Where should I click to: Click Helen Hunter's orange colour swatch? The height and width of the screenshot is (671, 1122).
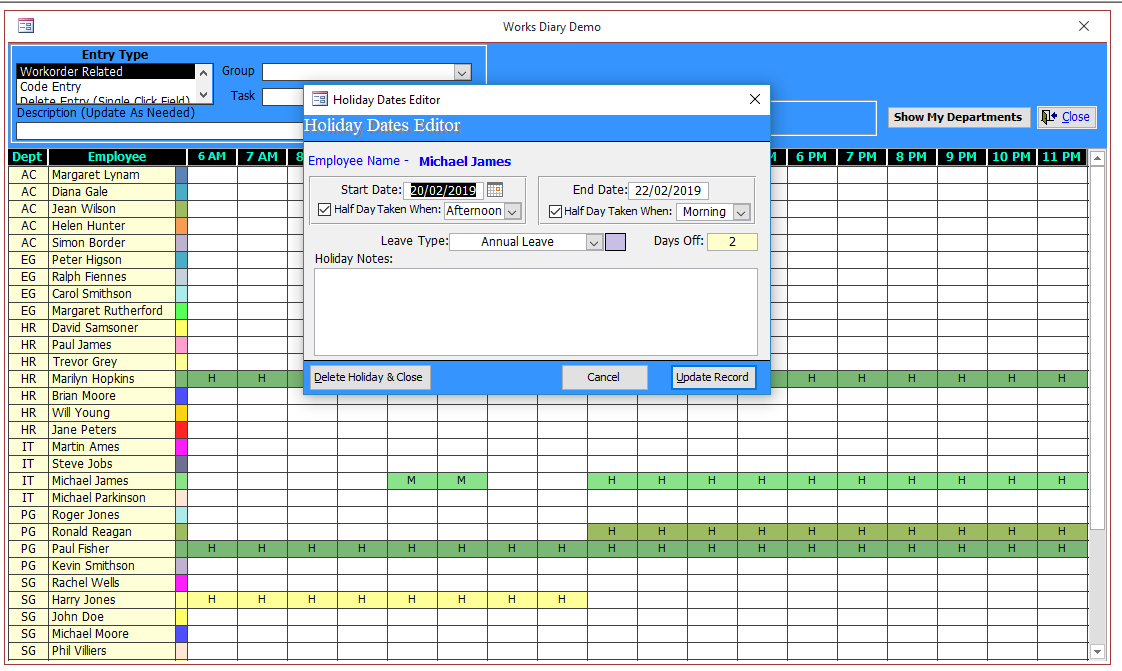[182, 225]
